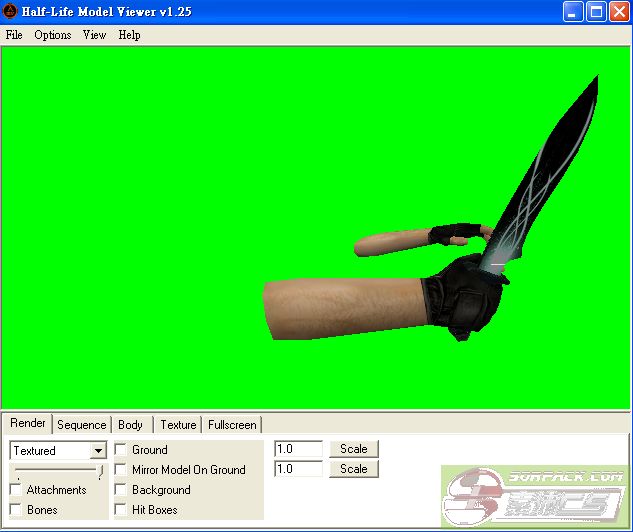Toggle the Bones checkbox
This screenshot has height=532, width=633.
coord(16,510)
